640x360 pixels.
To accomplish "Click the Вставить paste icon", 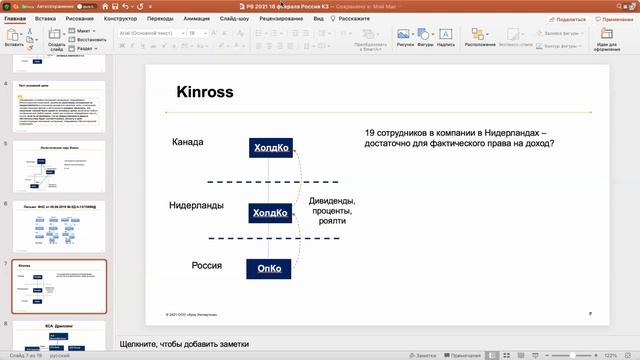I will [x=13, y=35].
